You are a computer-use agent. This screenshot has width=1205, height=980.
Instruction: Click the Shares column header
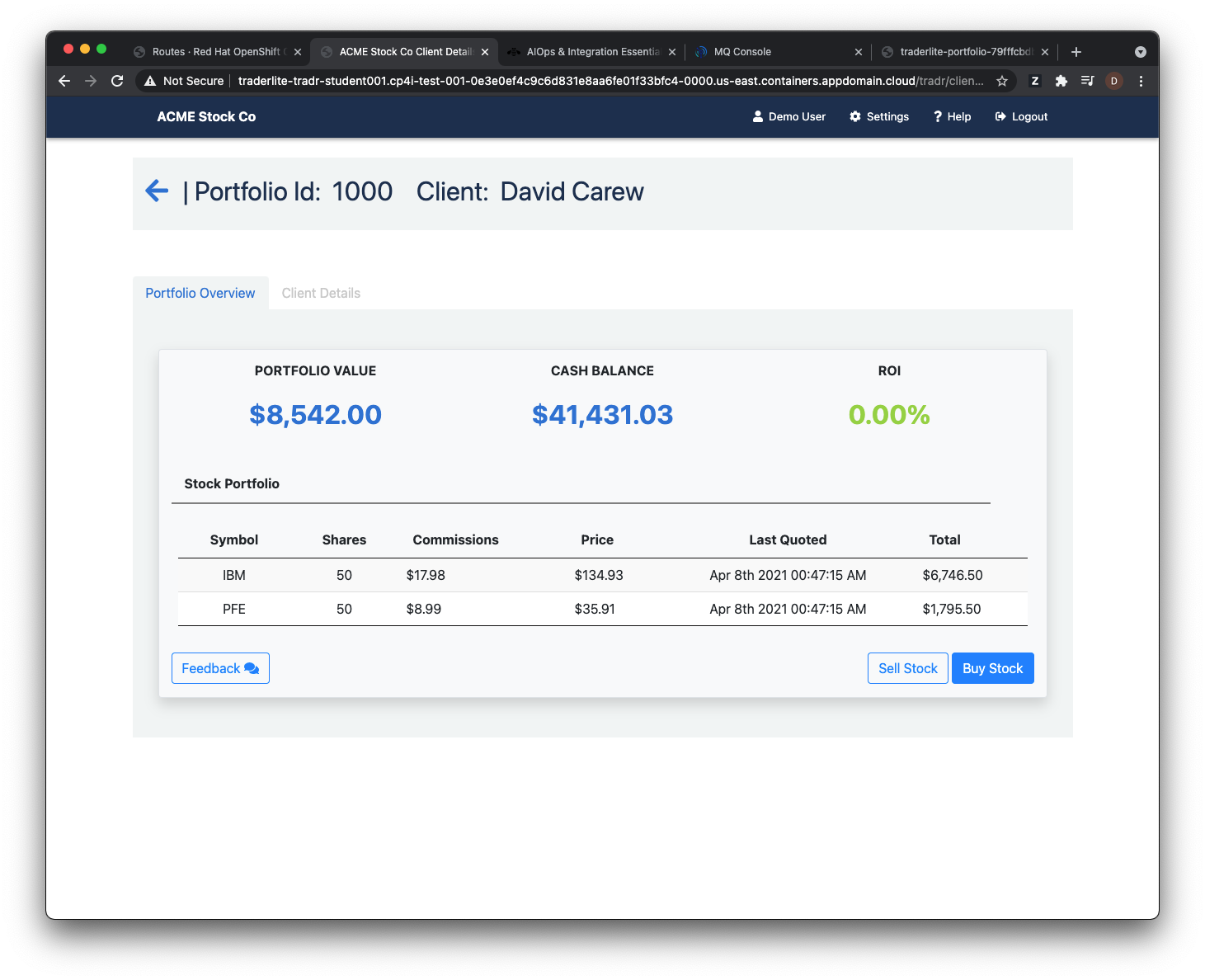344,539
